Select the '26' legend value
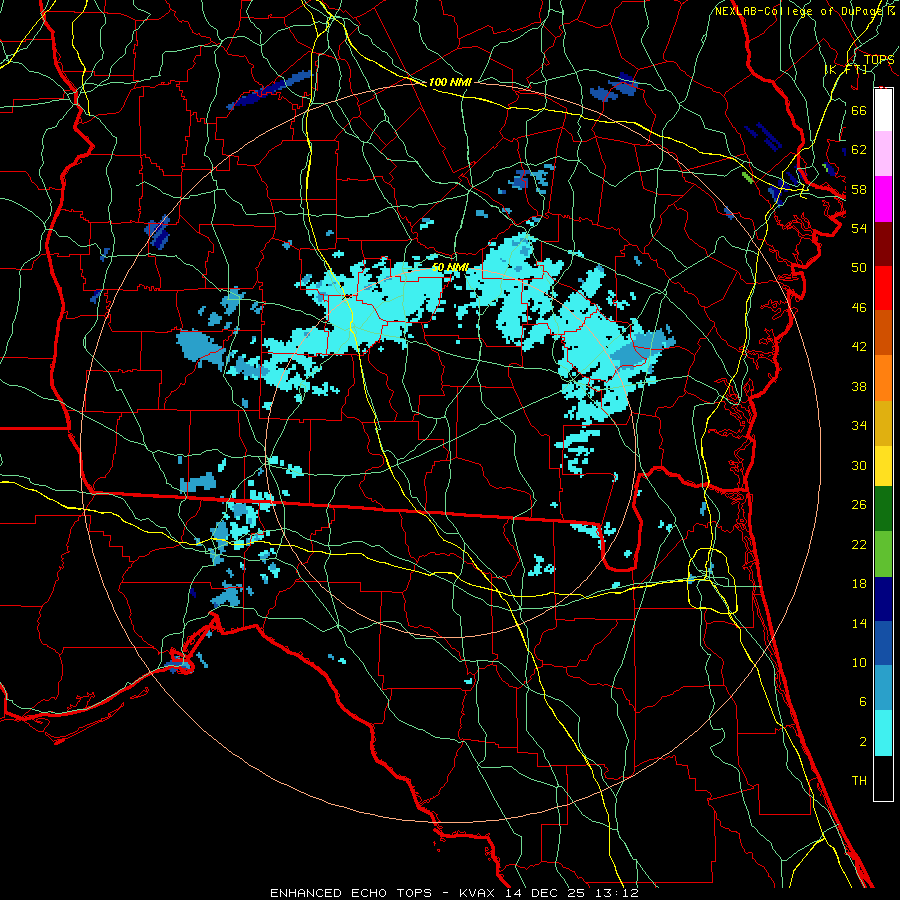900x900 pixels. point(859,505)
